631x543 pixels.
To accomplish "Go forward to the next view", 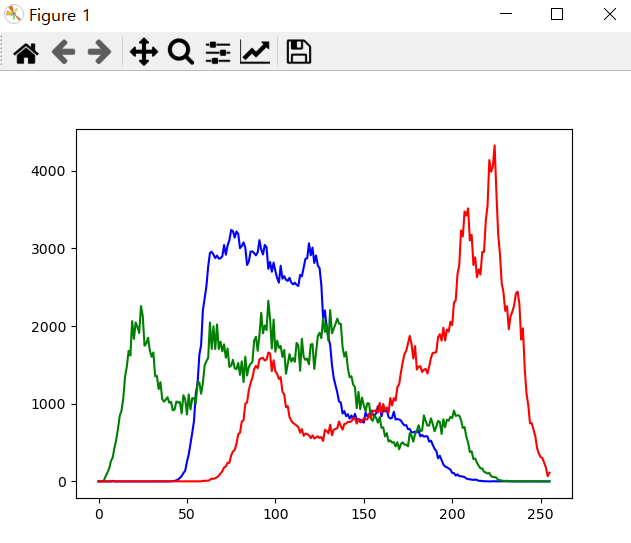I will pyautogui.click(x=99, y=52).
